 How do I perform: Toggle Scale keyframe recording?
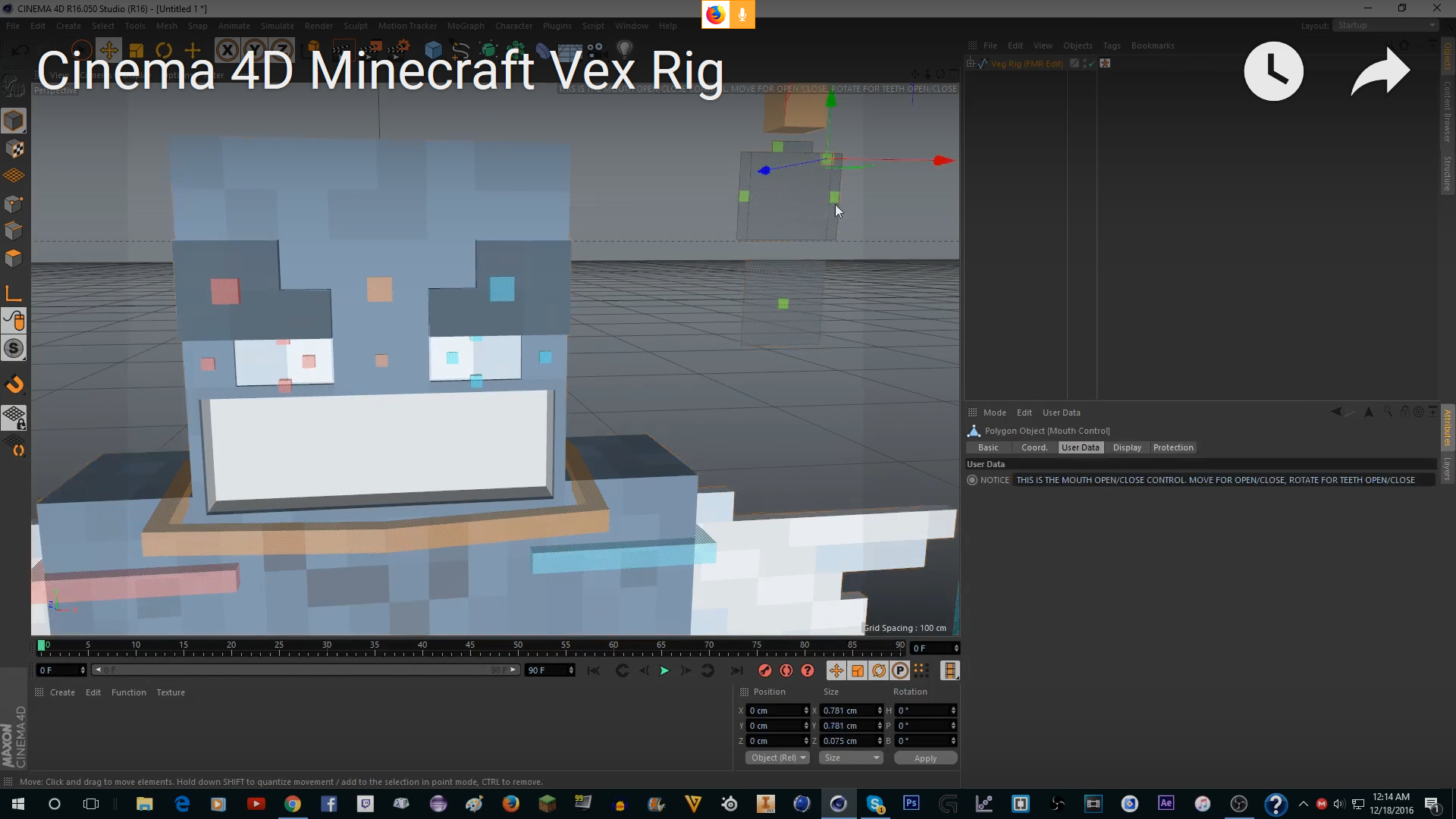(858, 670)
